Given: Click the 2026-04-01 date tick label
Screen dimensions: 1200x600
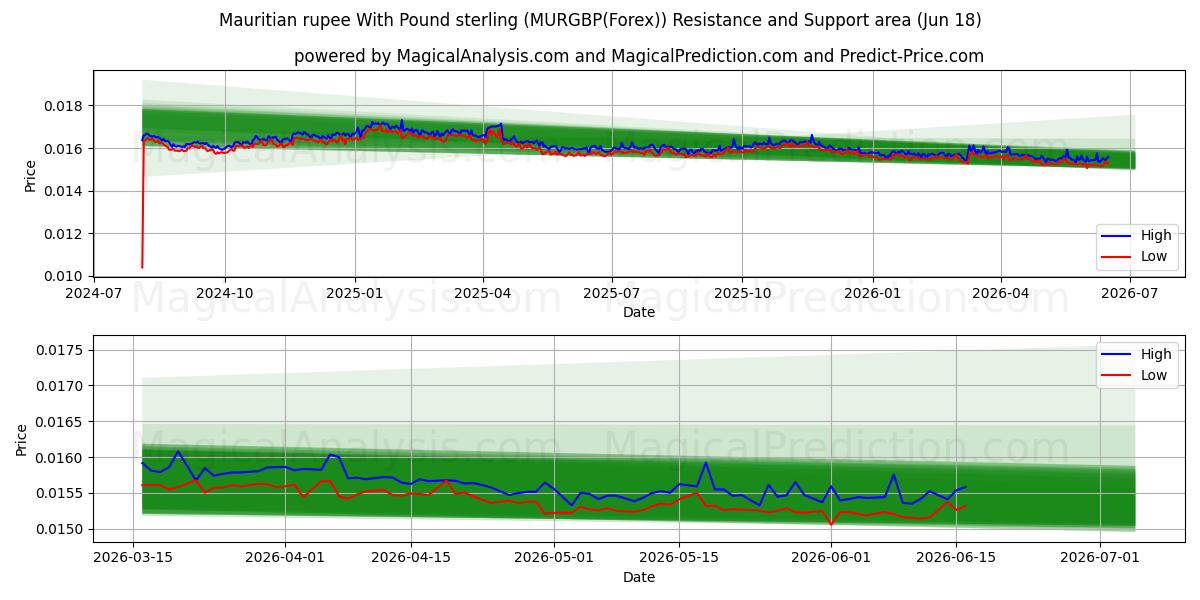Looking at the screenshot, I should point(286,559).
